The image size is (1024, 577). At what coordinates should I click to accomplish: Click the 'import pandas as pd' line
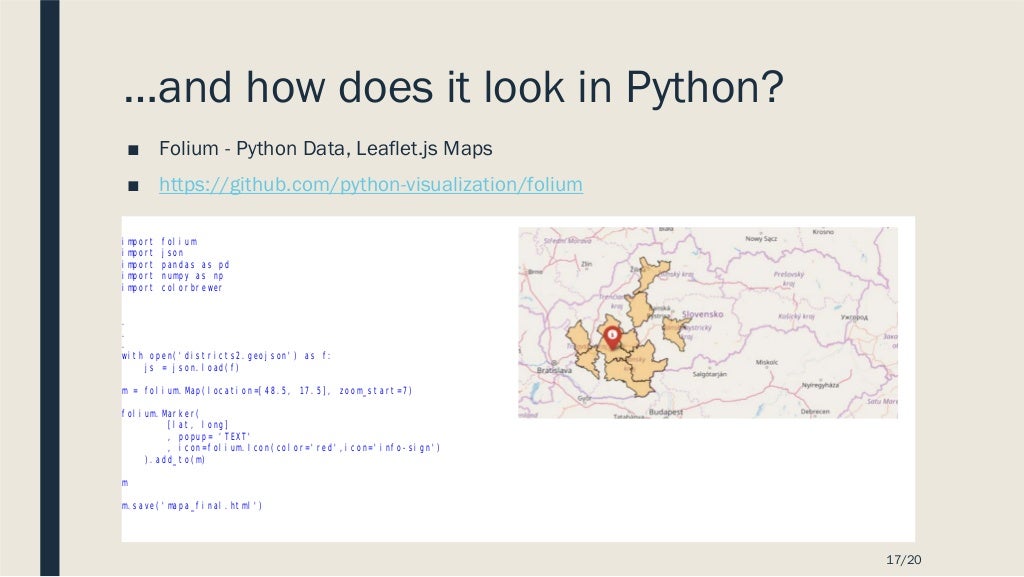[176, 265]
